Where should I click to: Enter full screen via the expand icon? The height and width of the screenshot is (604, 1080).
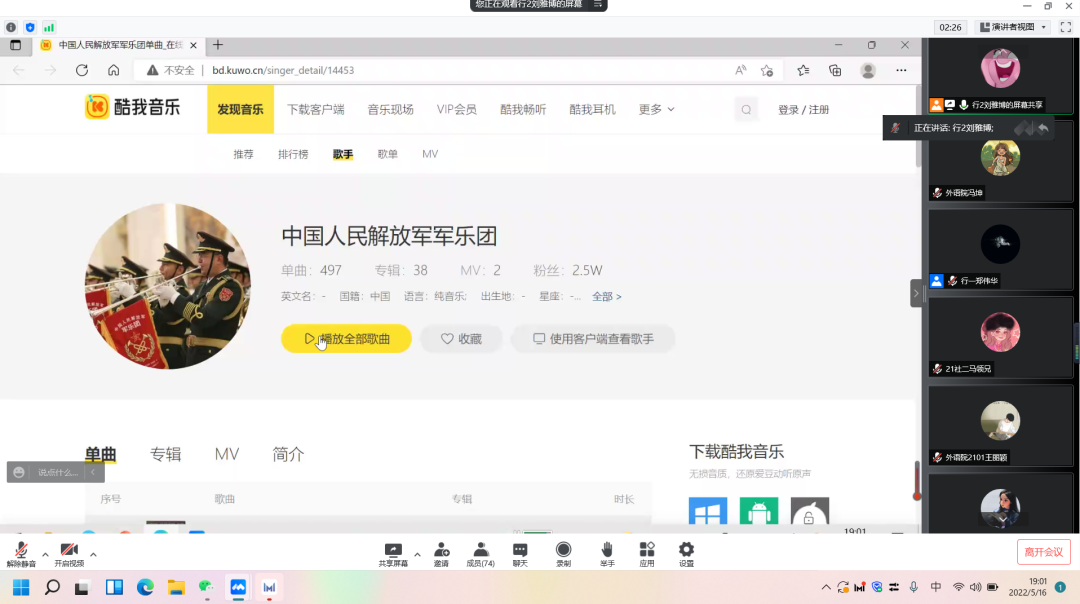(x=1066, y=27)
